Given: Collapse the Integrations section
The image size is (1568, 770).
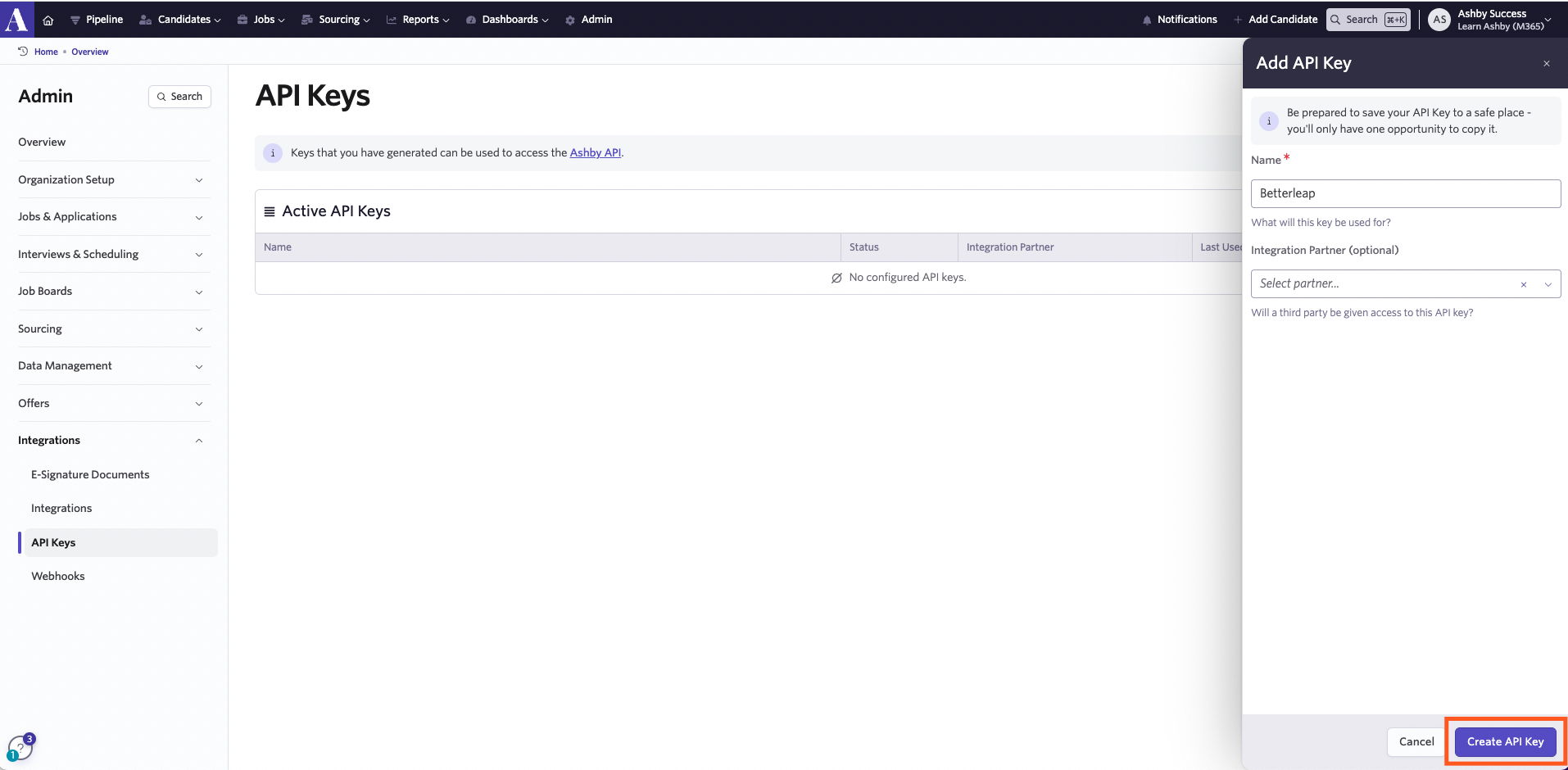Looking at the screenshot, I should (x=113, y=441).
